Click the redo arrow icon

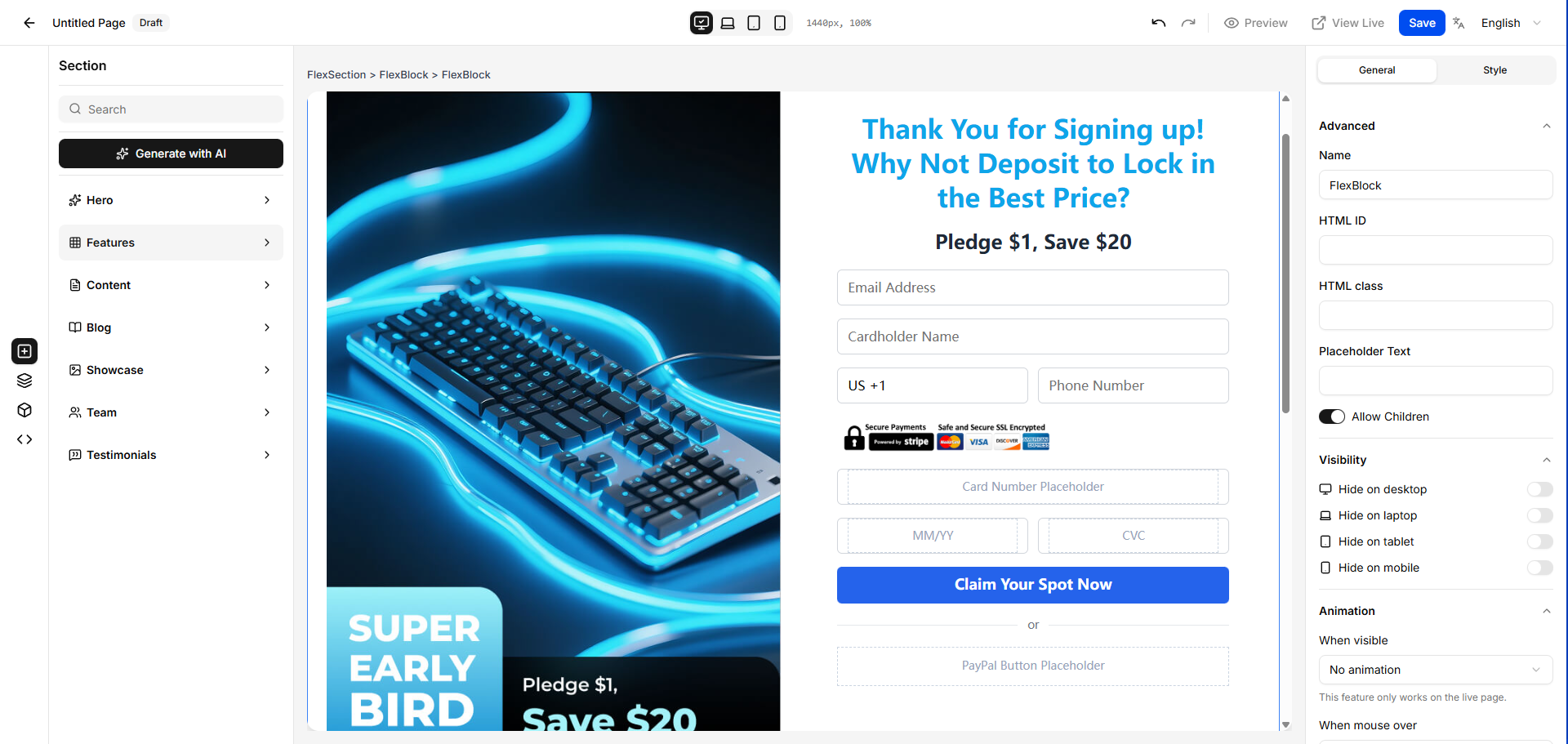pyautogui.click(x=1188, y=23)
